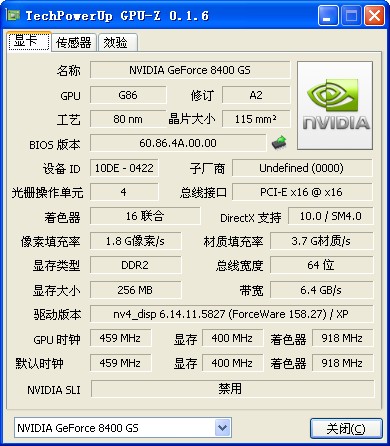The width and height of the screenshot is (390, 446).
Task: Click the 总线接口 label
Action: coord(204,193)
